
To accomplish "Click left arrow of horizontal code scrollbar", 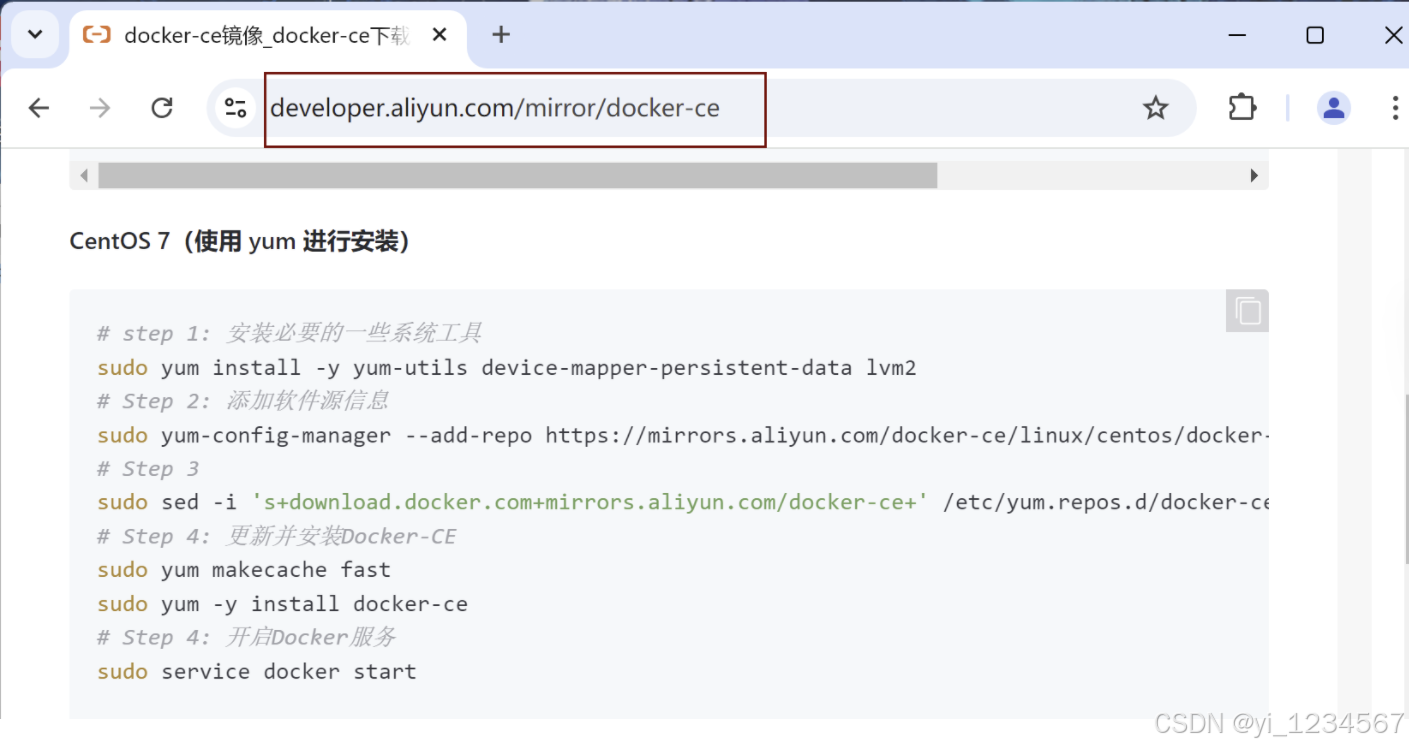I will pyautogui.click(x=84, y=176).
